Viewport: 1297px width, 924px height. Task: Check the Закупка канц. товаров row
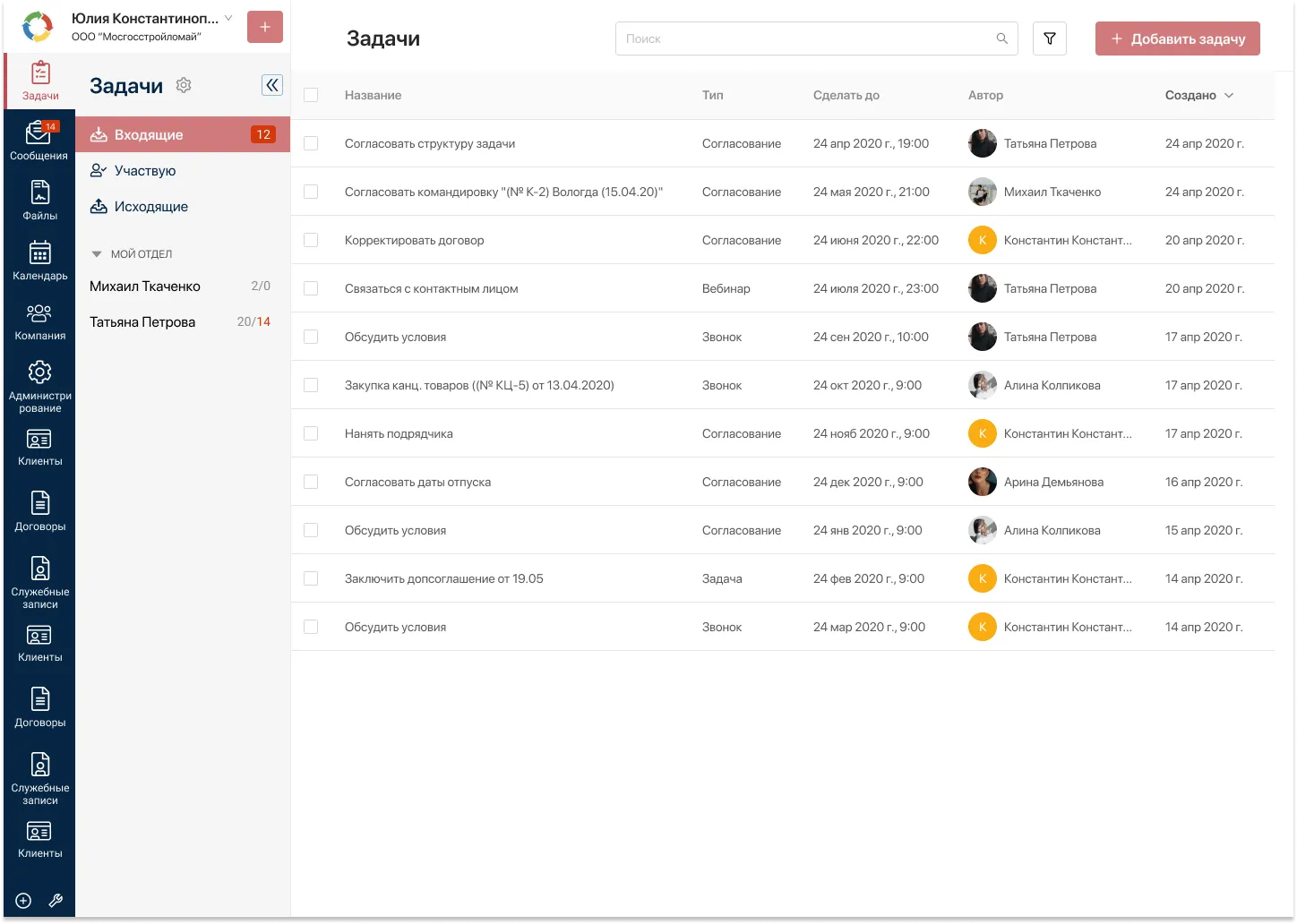[x=311, y=385]
